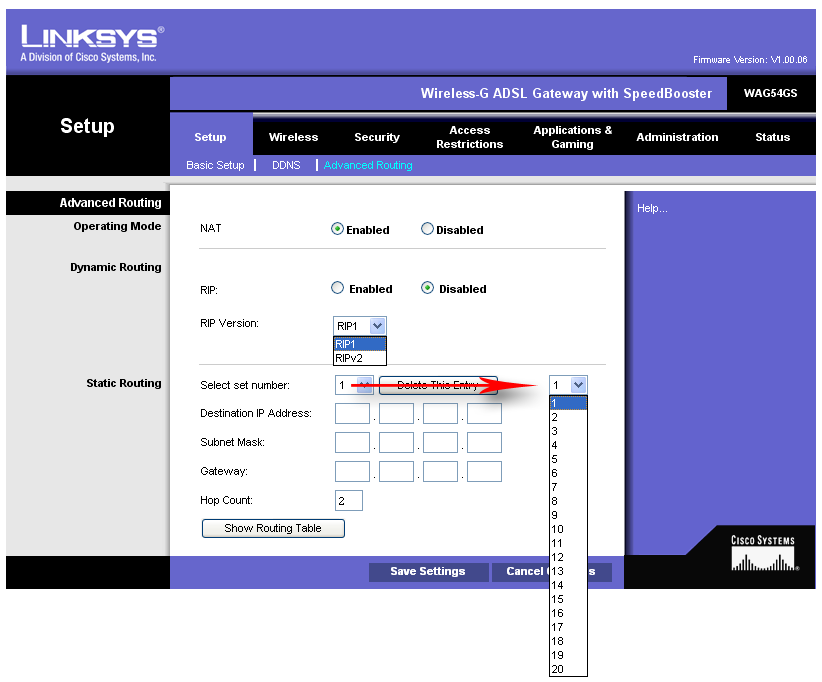Select RIP Disabled radio button
Screen dimensions: 822x682
tap(427, 288)
